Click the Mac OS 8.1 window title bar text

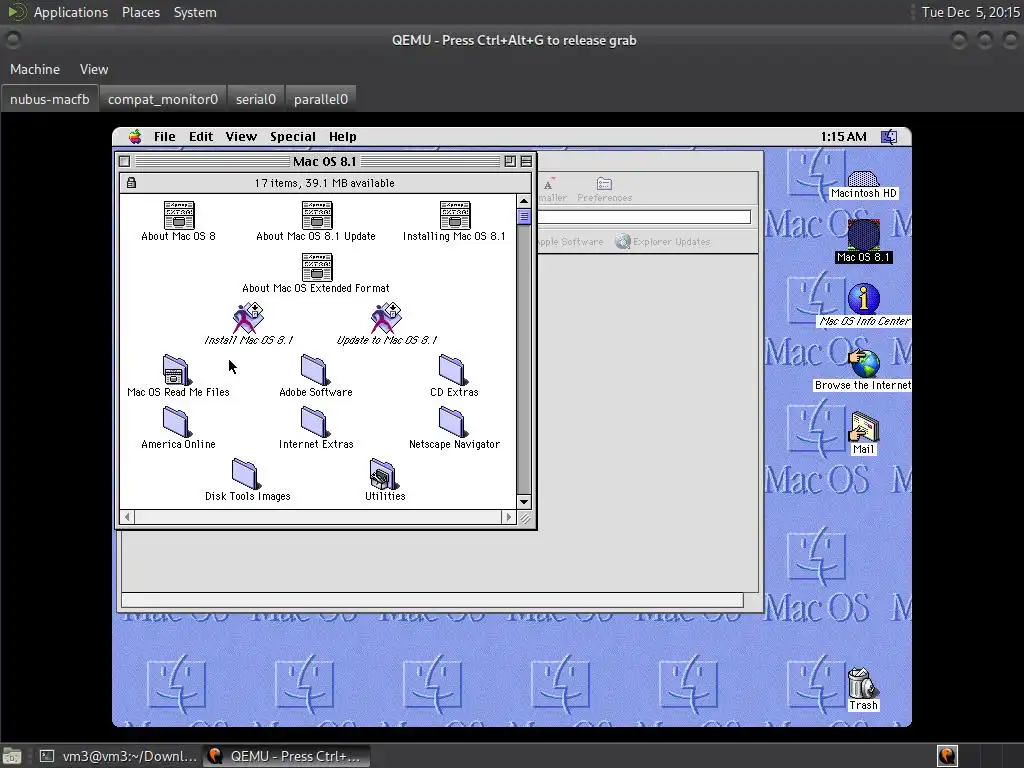pos(325,161)
